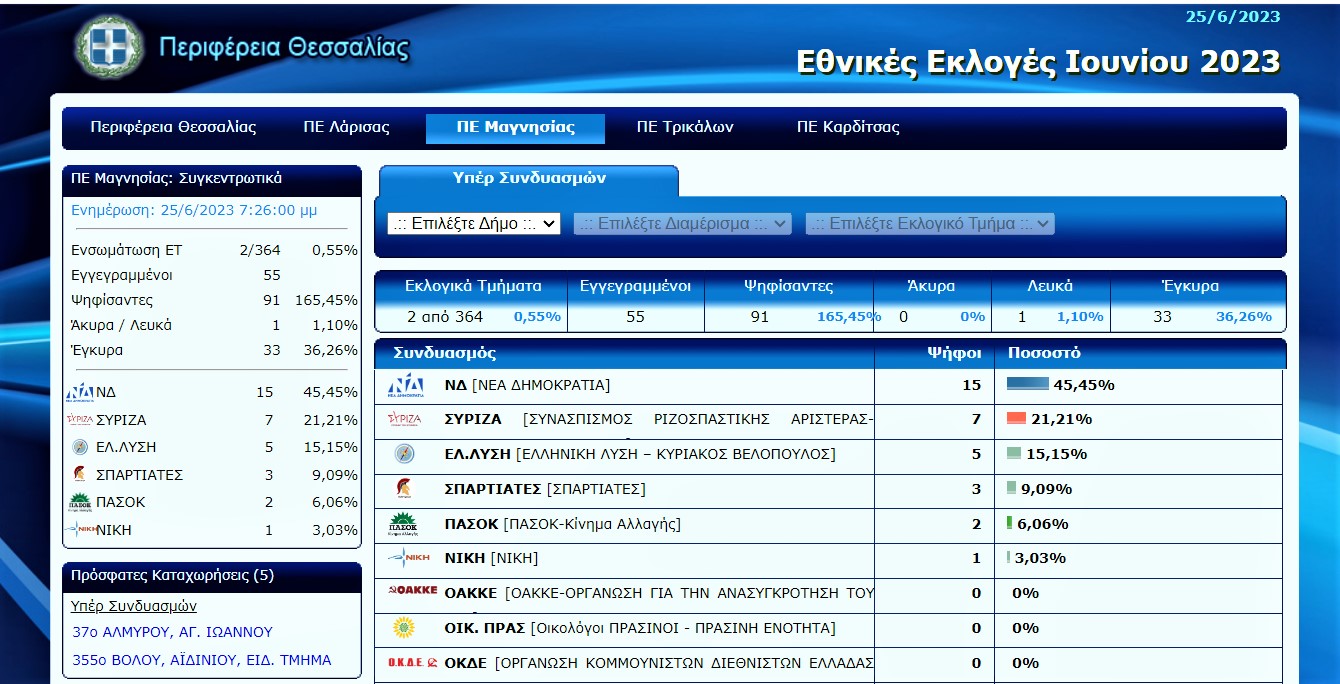1340x684 pixels.
Task: Open the Επιλέξτε Δήμο dropdown
Action: click(x=474, y=224)
